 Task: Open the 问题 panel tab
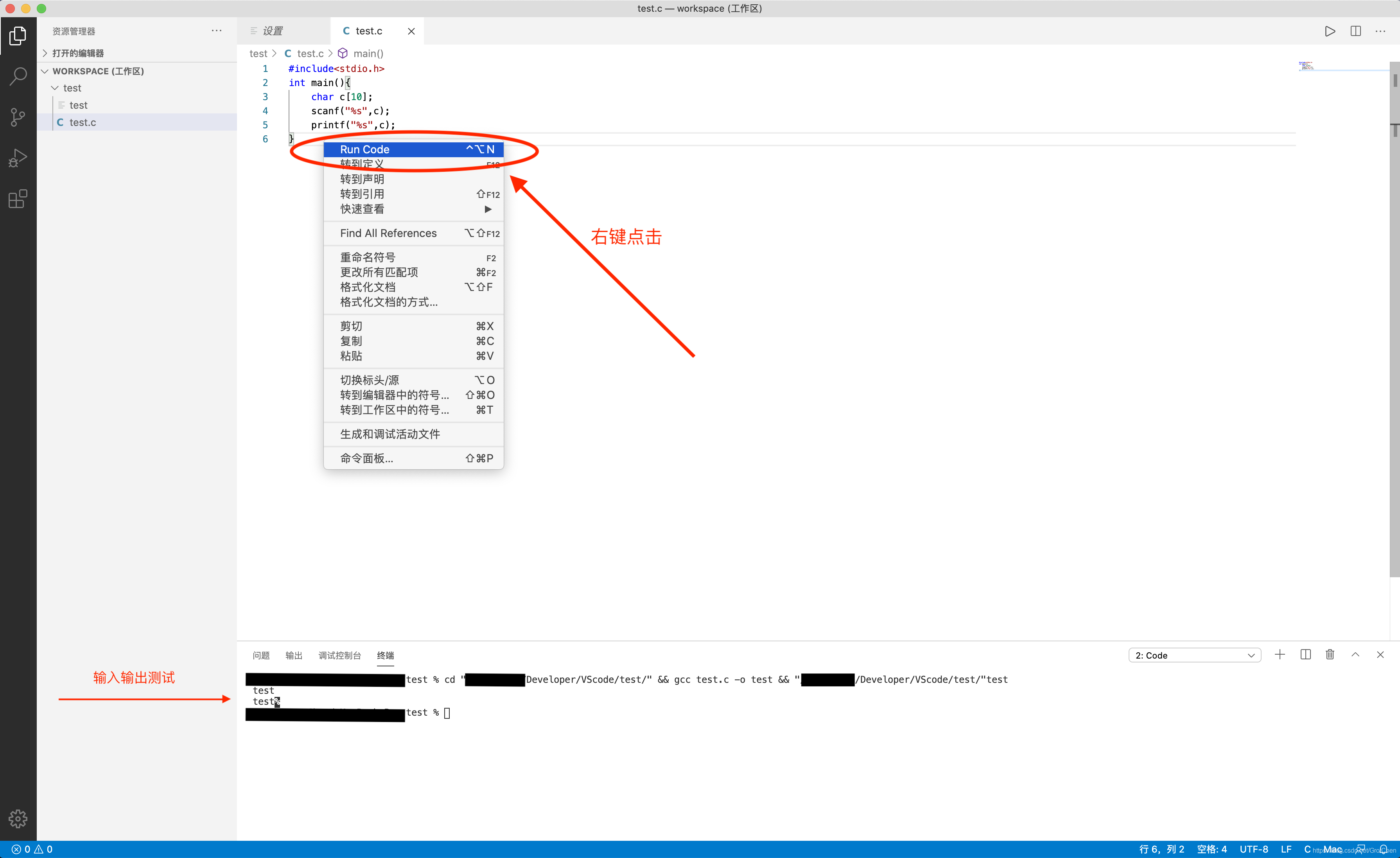(261, 655)
